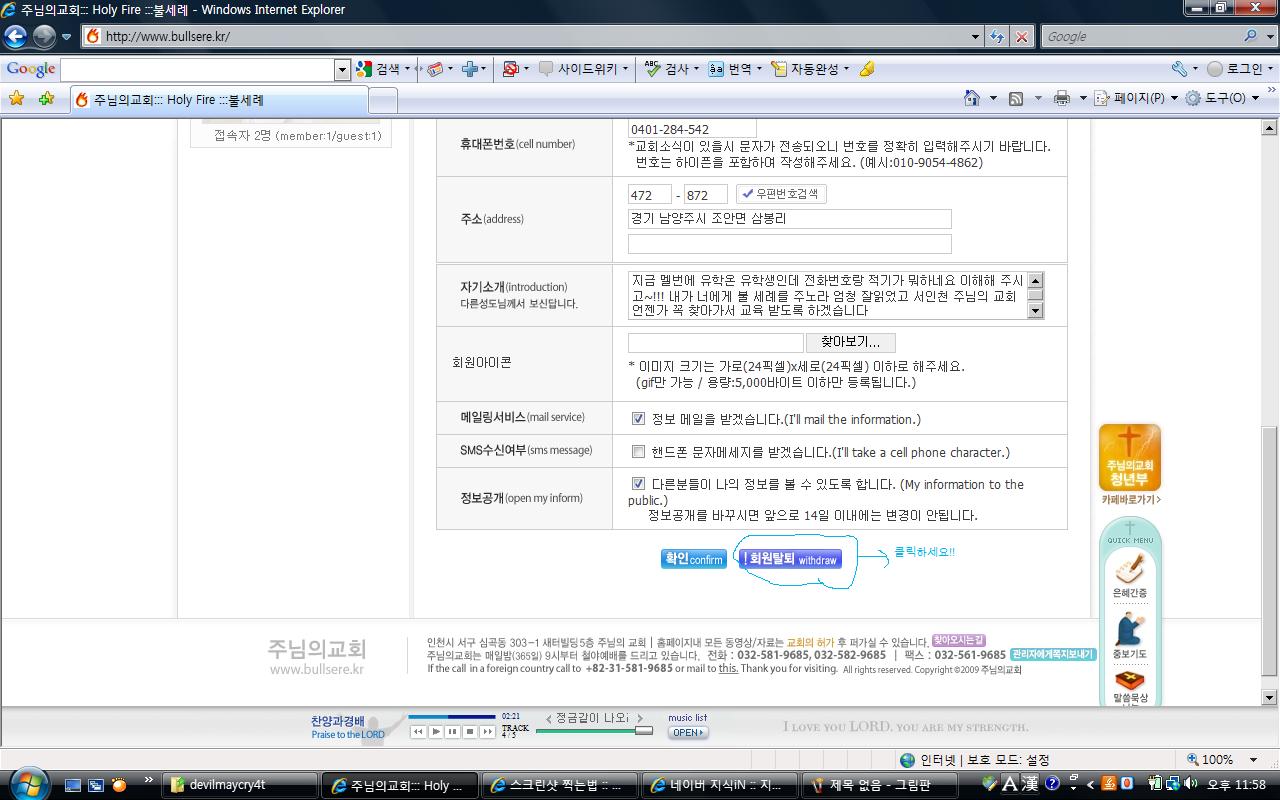Open the 중보기도 quick menu icon

pyautogui.click(x=1130, y=635)
